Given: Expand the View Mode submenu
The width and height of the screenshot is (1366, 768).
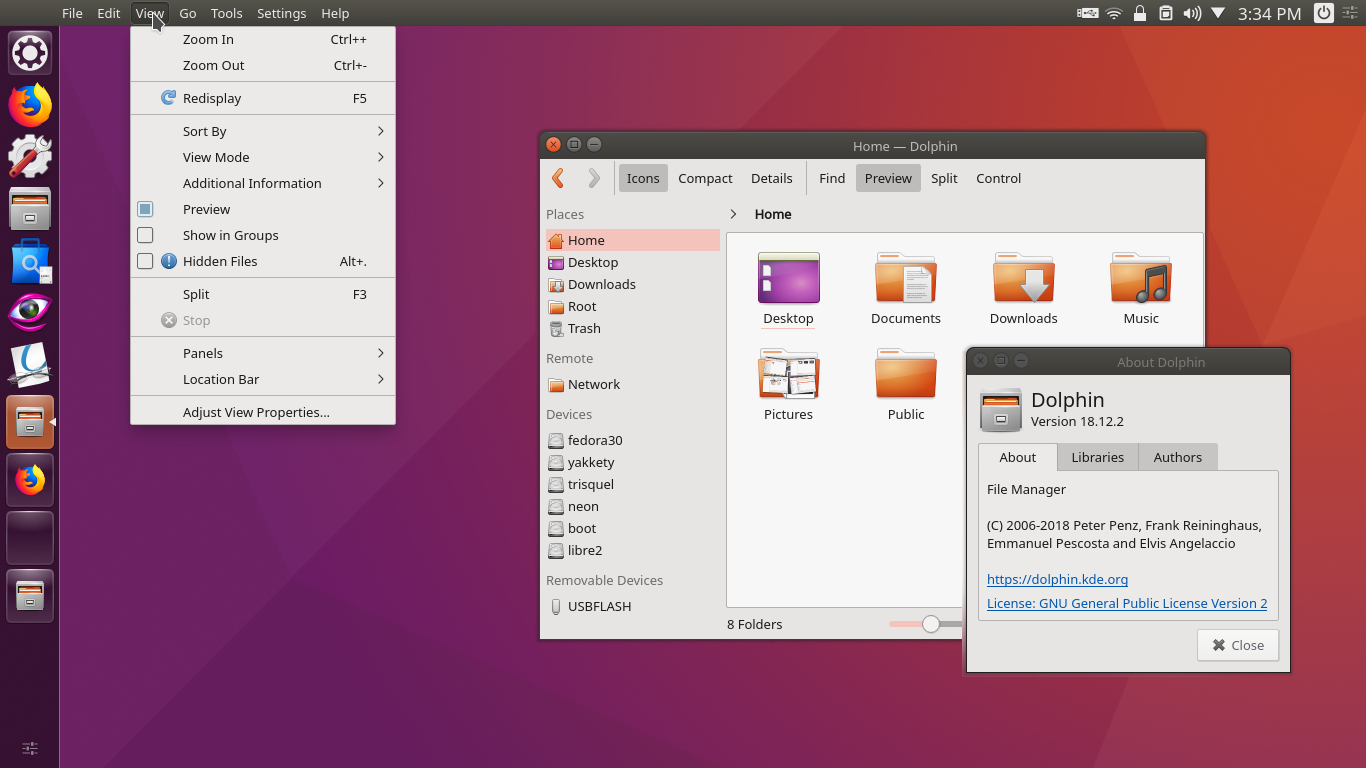Looking at the screenshot, I should [x=263, y=157].
